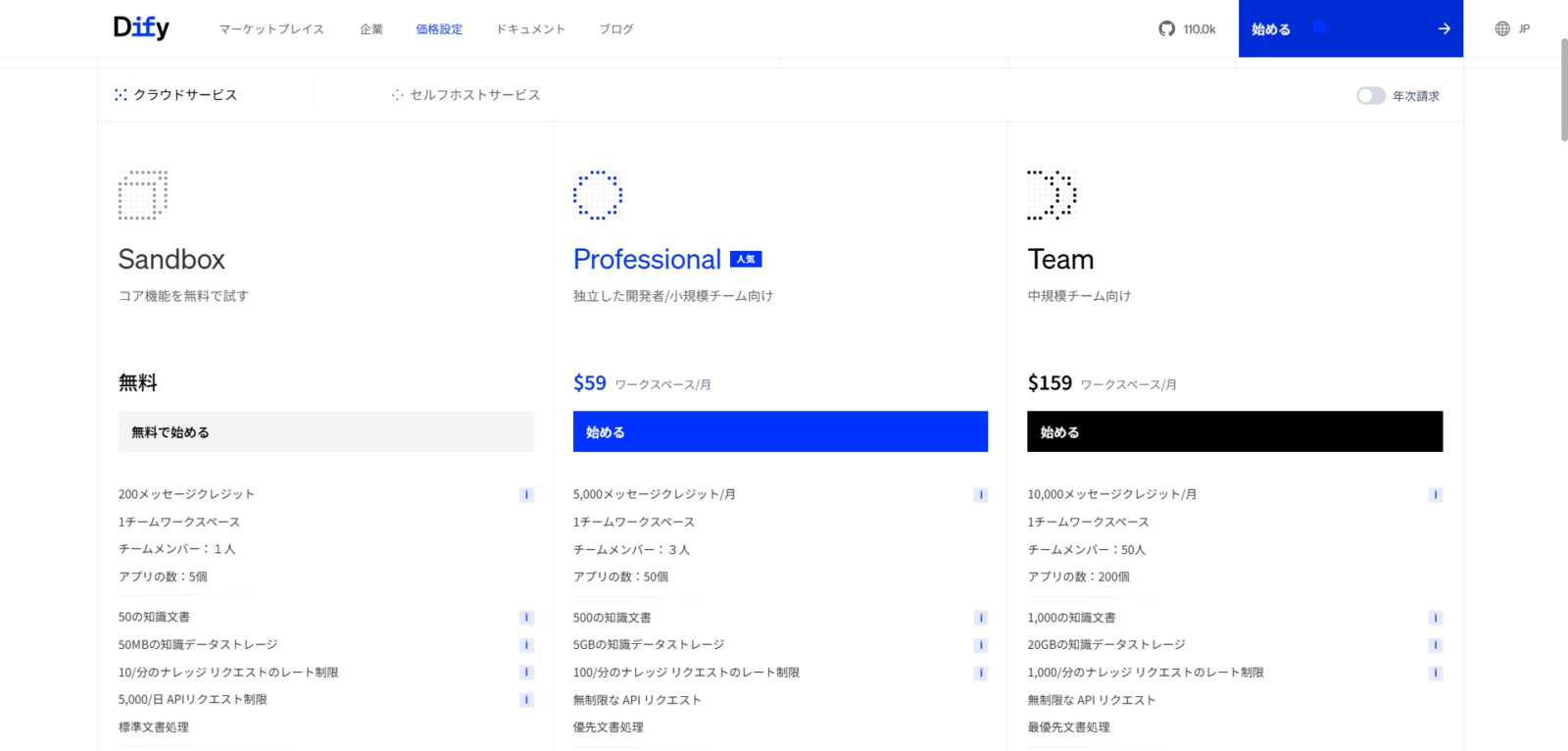Screen dimensions: 1568x751
Task: Click 標準文書処理 text
Action: click(x=154, y=727)
